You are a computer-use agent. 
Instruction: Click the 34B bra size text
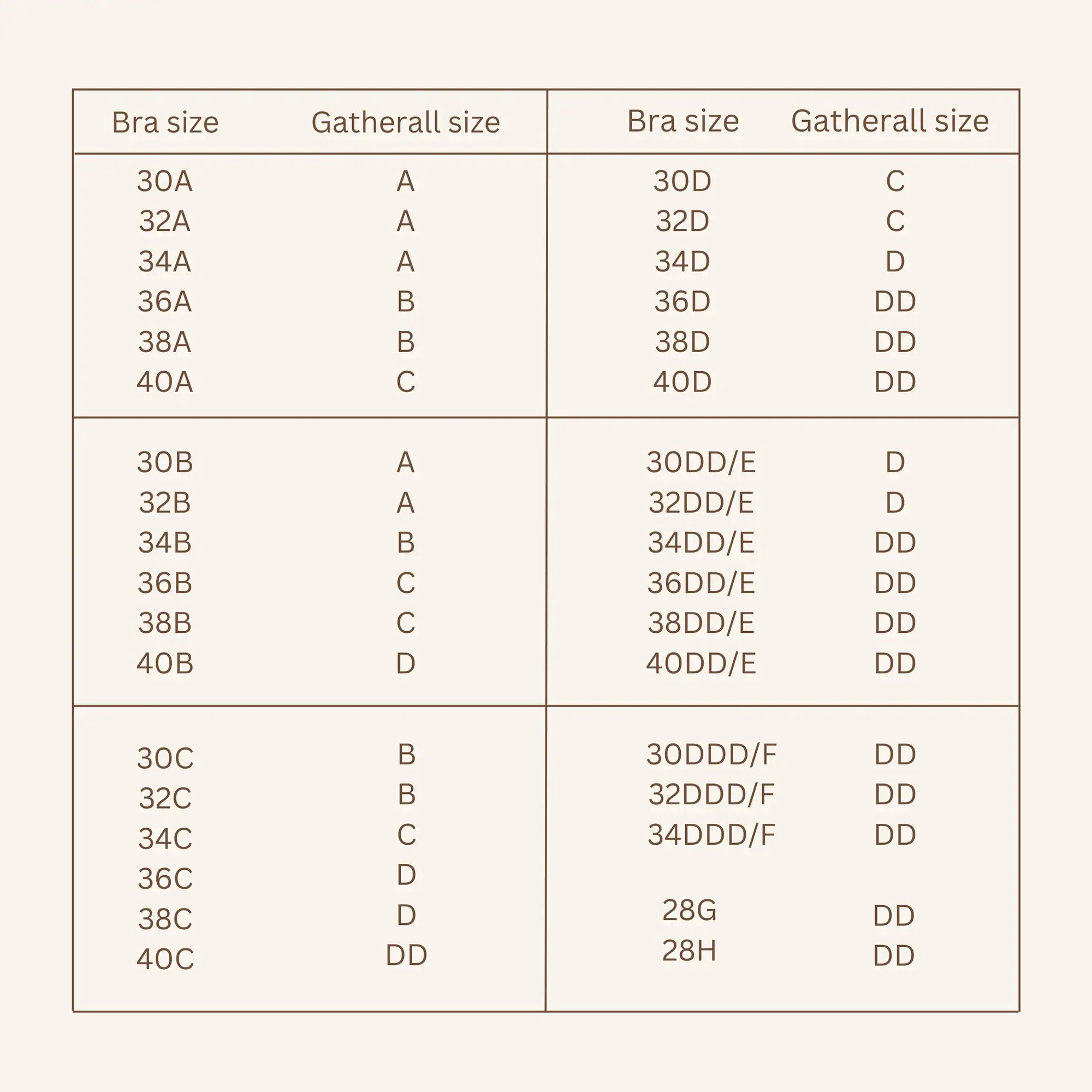coord(165,543)
